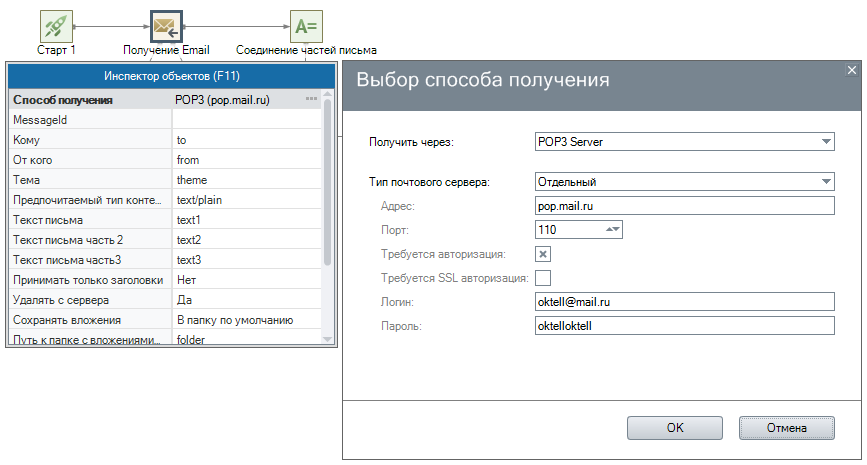Click the Инспектор объектов (F11) title bar
The image size is (867, 465).
tap(172, 76)
